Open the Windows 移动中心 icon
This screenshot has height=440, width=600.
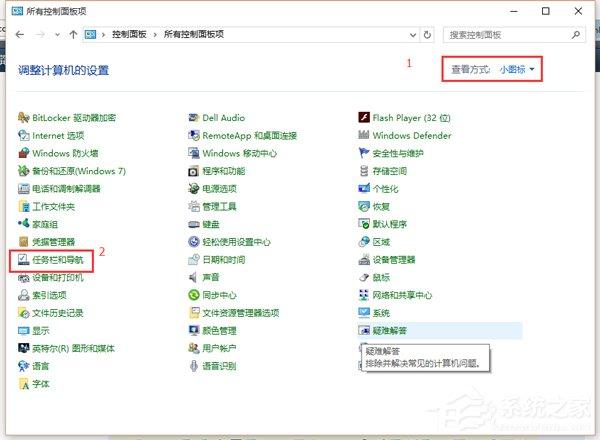click(194, 153)
